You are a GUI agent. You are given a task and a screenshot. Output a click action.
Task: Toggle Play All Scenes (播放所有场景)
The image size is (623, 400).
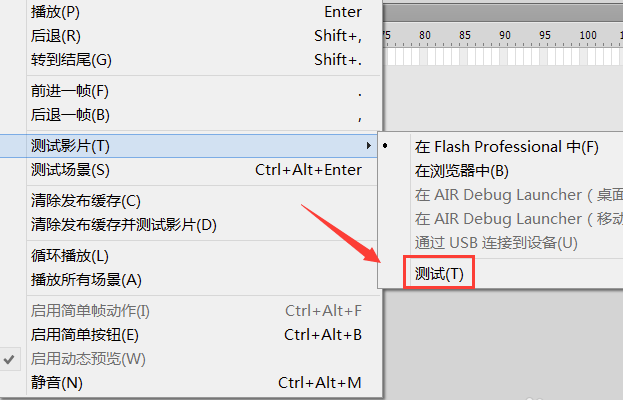pyautogui.click(x=86, y=280)
